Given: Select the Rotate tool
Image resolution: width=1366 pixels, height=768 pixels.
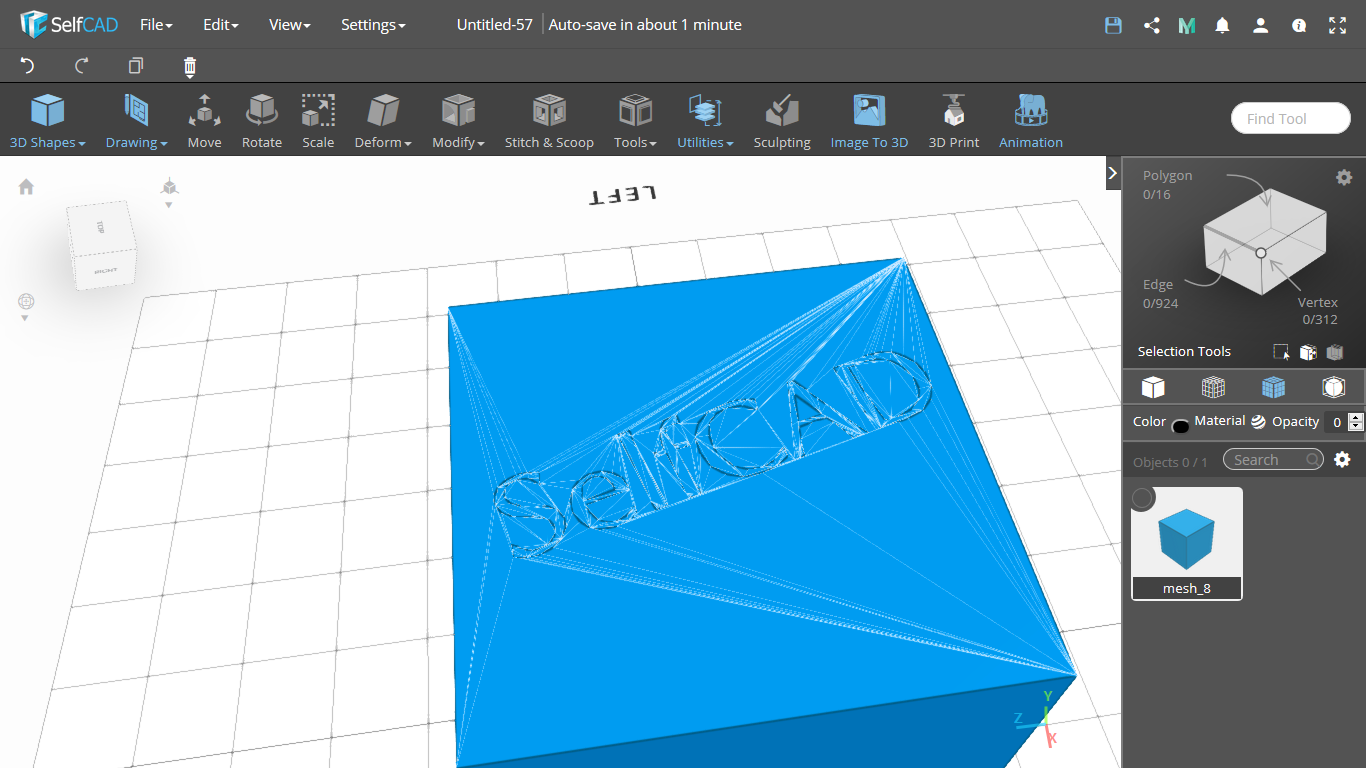Looking at the screenshot, I should [262, 121].
